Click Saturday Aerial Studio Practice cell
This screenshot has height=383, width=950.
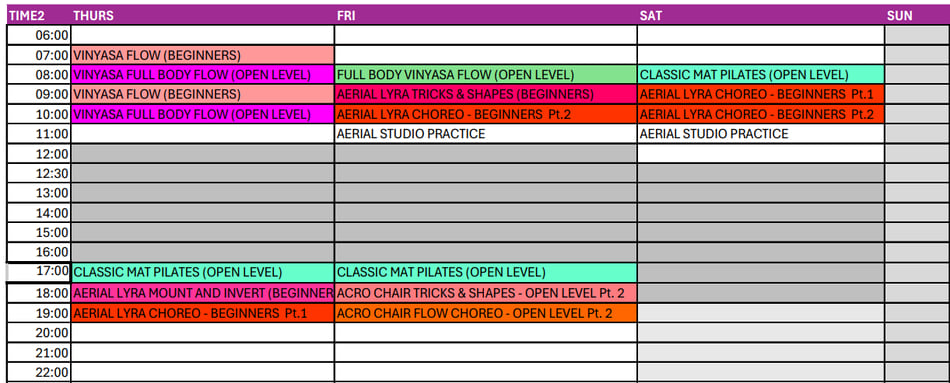761,134
